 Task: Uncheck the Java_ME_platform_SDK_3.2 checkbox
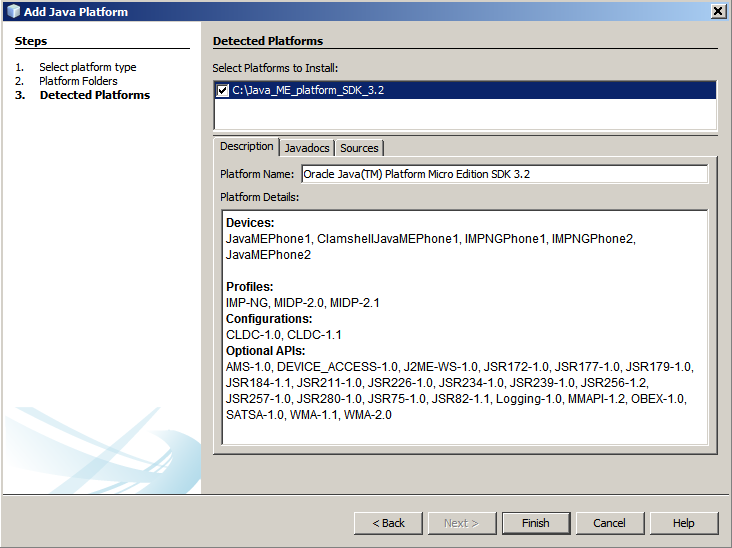tap(222, 90)
